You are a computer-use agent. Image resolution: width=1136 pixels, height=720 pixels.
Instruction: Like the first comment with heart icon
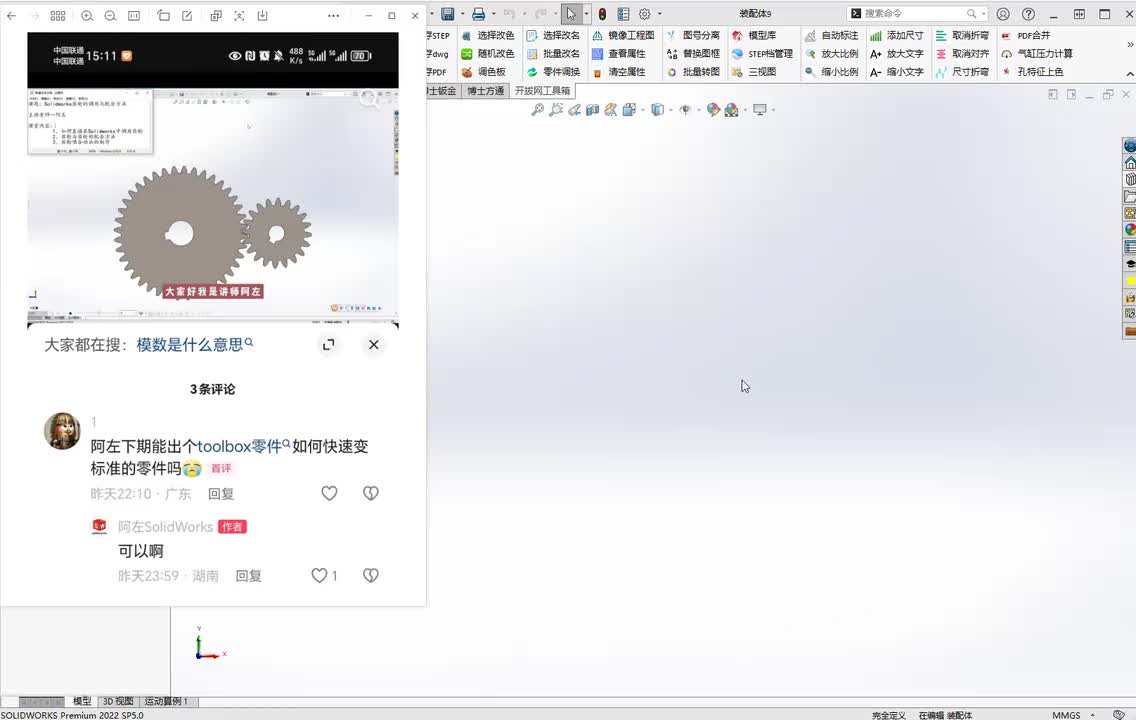tap(330, 493)
